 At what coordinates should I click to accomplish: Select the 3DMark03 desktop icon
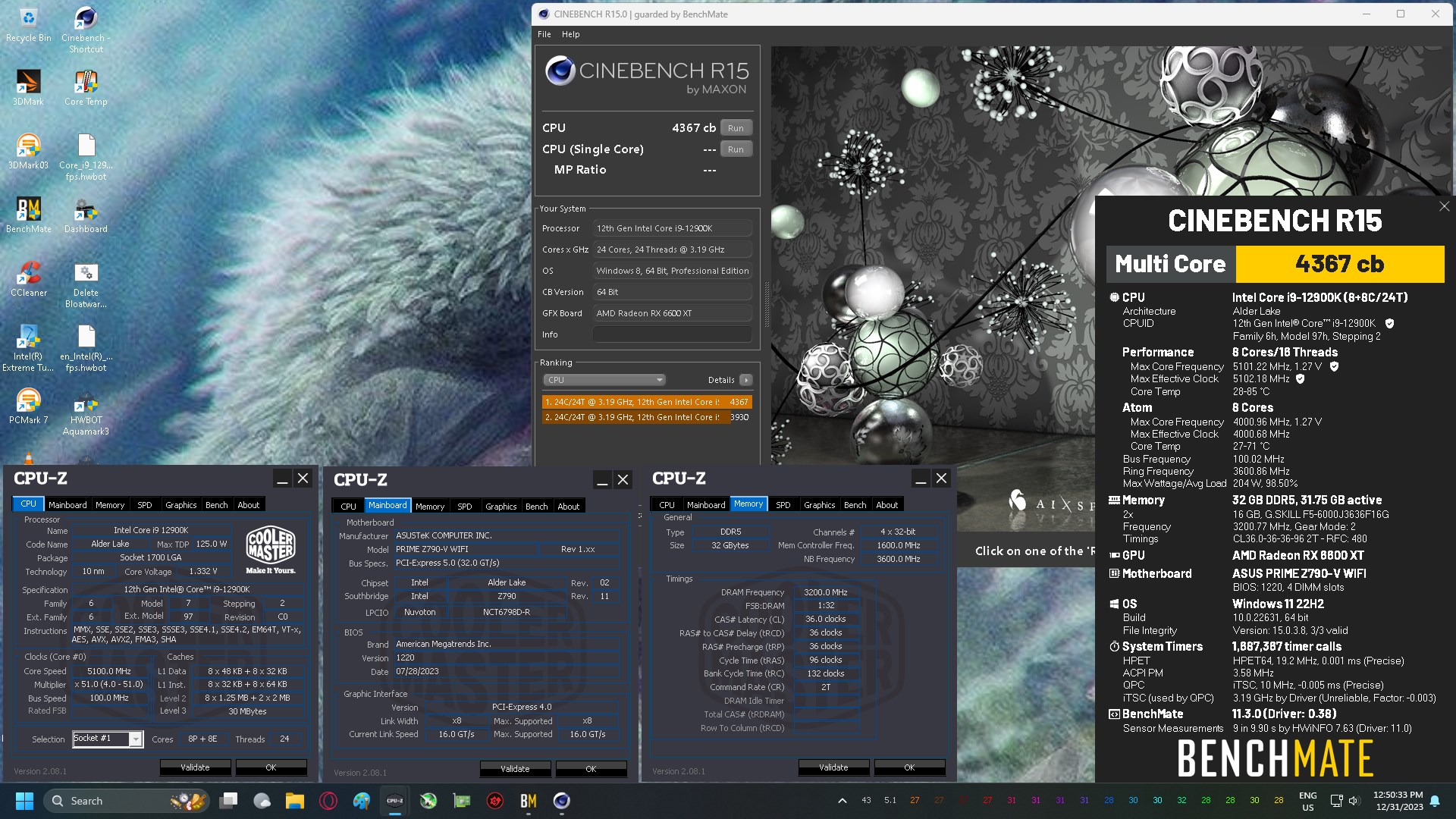click(x=28, y=152)
